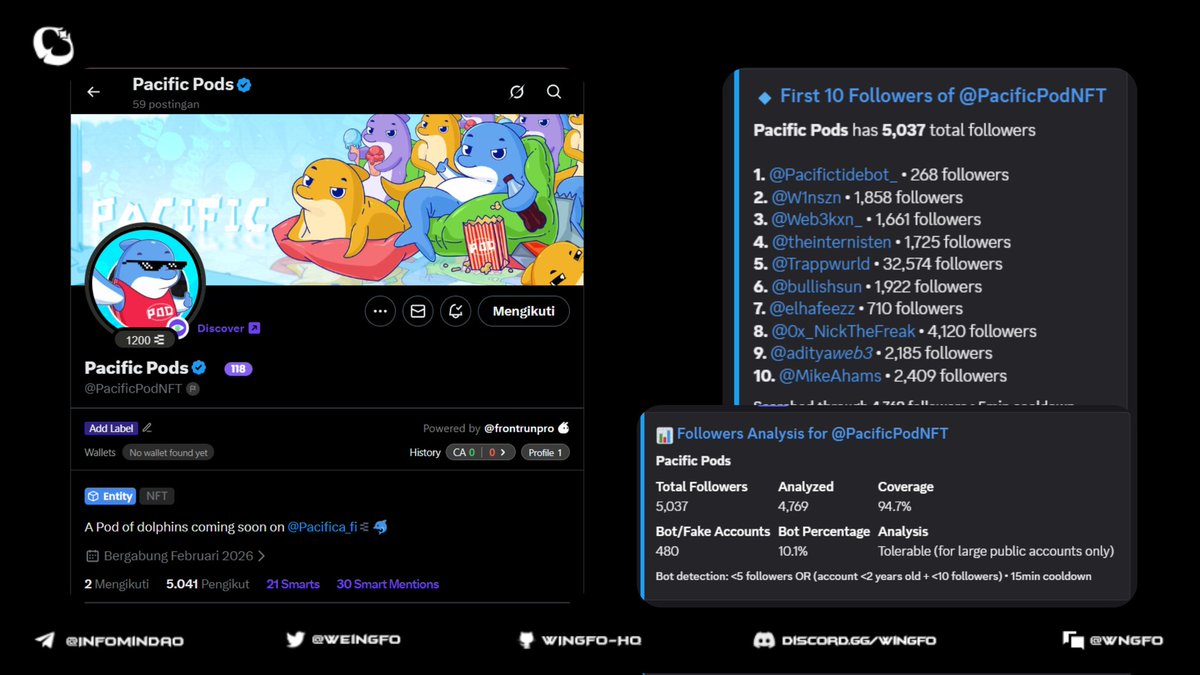1200x675 pixels.
Task: Click the @WNGFO icon in the footer
Action: [x=1073, y=640]
